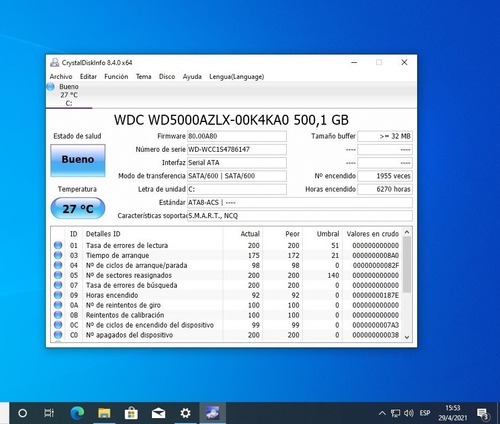Screen dimensions: 500x424
Task: Select row Tasa de errores de lectura
Action: click(x=227, y=245)
